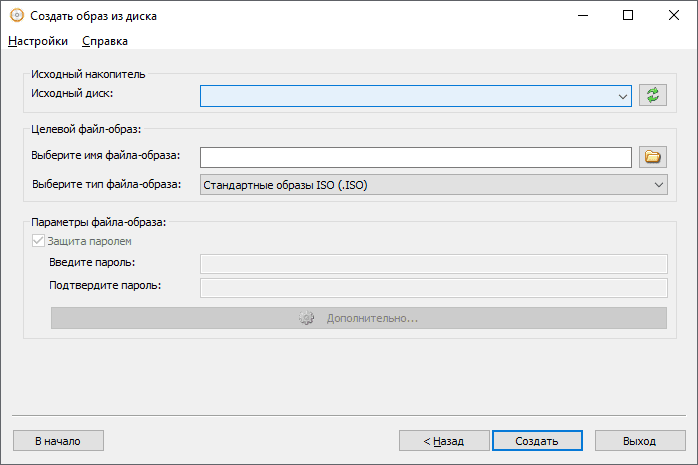698x465 pixels.
Task: Minimize the window
Action: pyautogui.click(x=581, y=16)
